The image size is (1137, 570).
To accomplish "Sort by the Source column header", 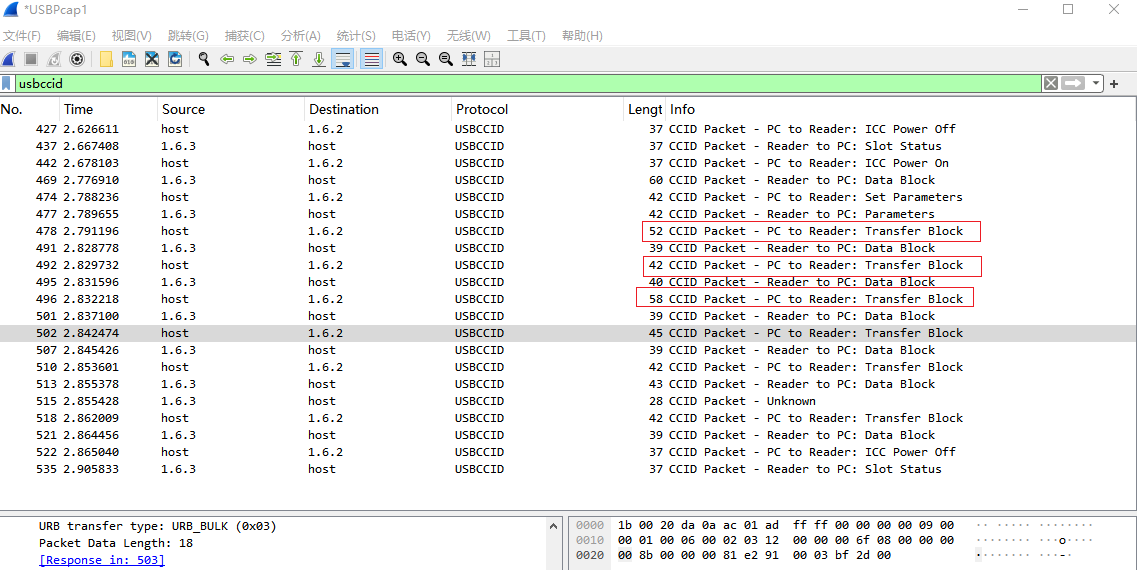I will tap(231, 110).
